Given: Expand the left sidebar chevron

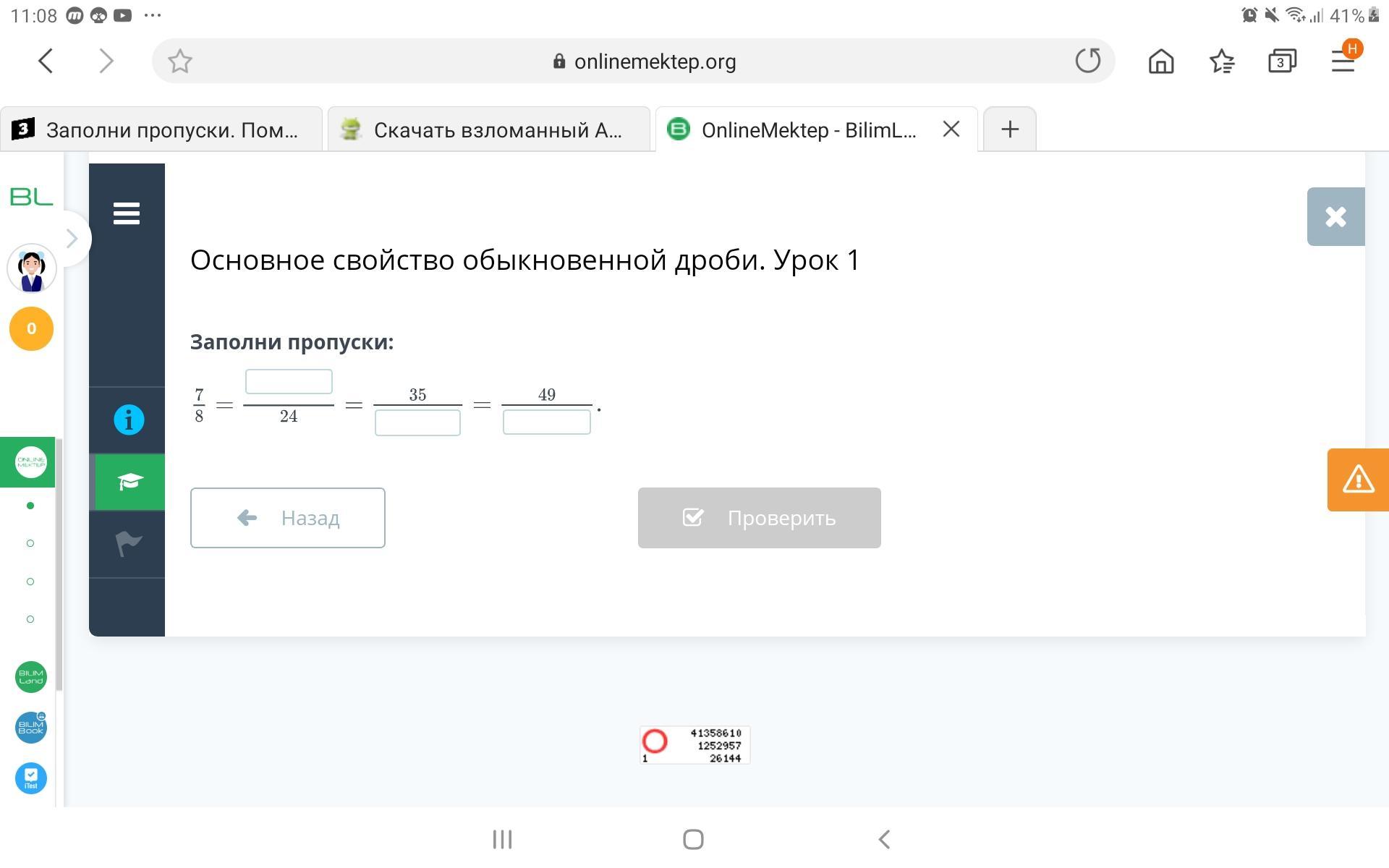Looking at the screenshot, I should pos(72,238).
